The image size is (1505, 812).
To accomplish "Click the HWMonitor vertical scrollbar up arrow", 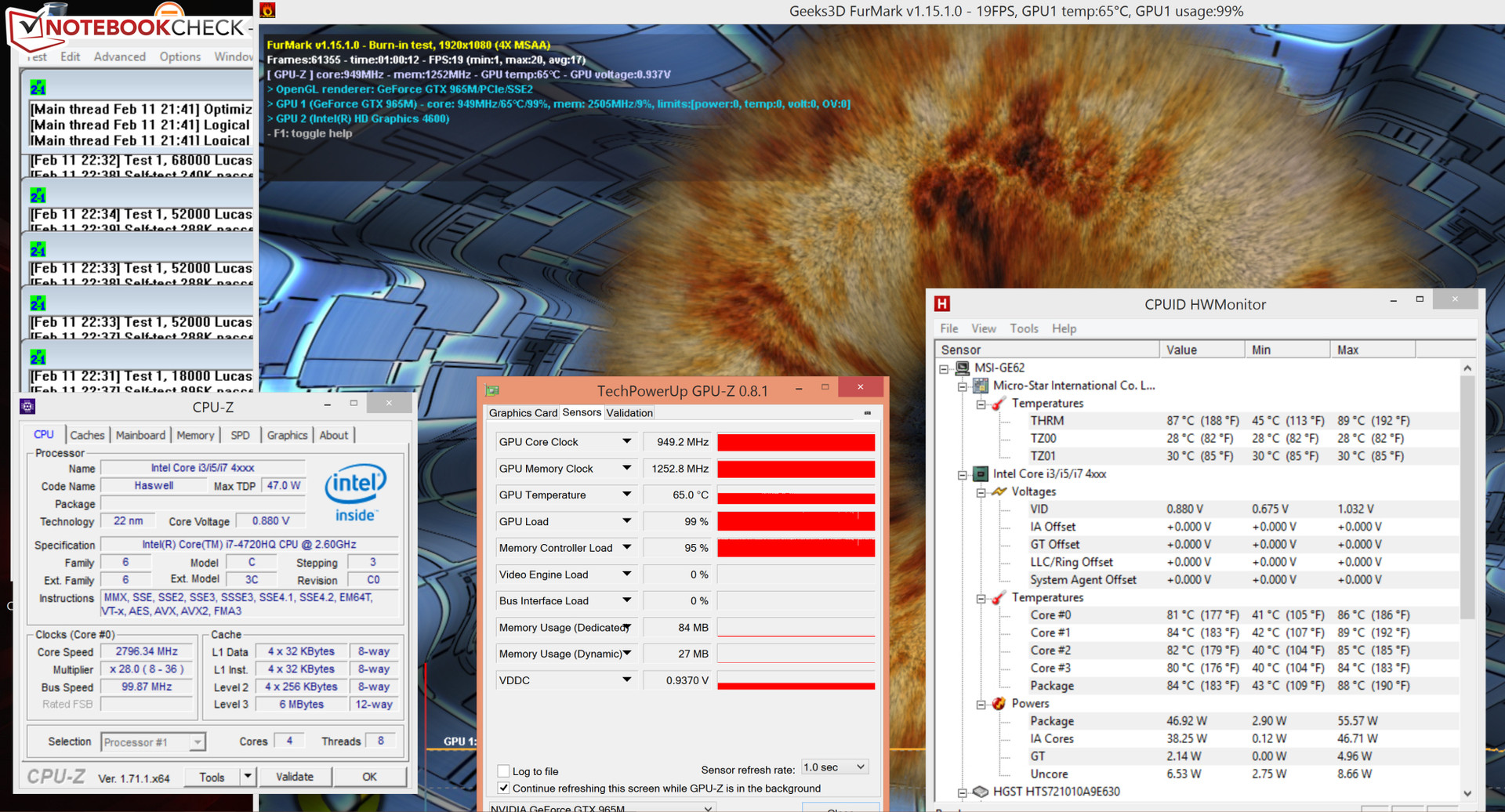I will (x=1467, y=368).
